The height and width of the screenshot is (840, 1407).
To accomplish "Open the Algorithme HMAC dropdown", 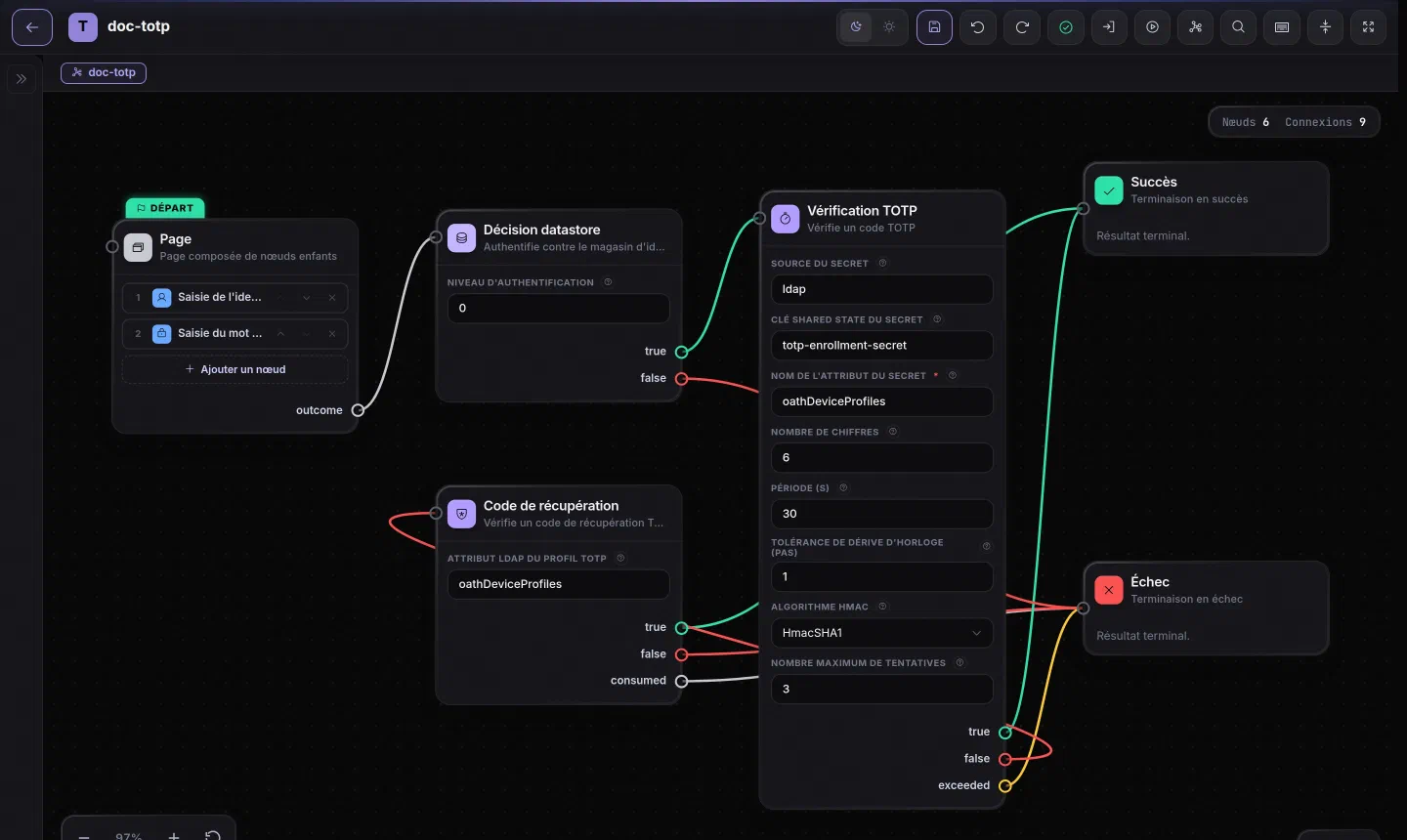I will (881, 633).
